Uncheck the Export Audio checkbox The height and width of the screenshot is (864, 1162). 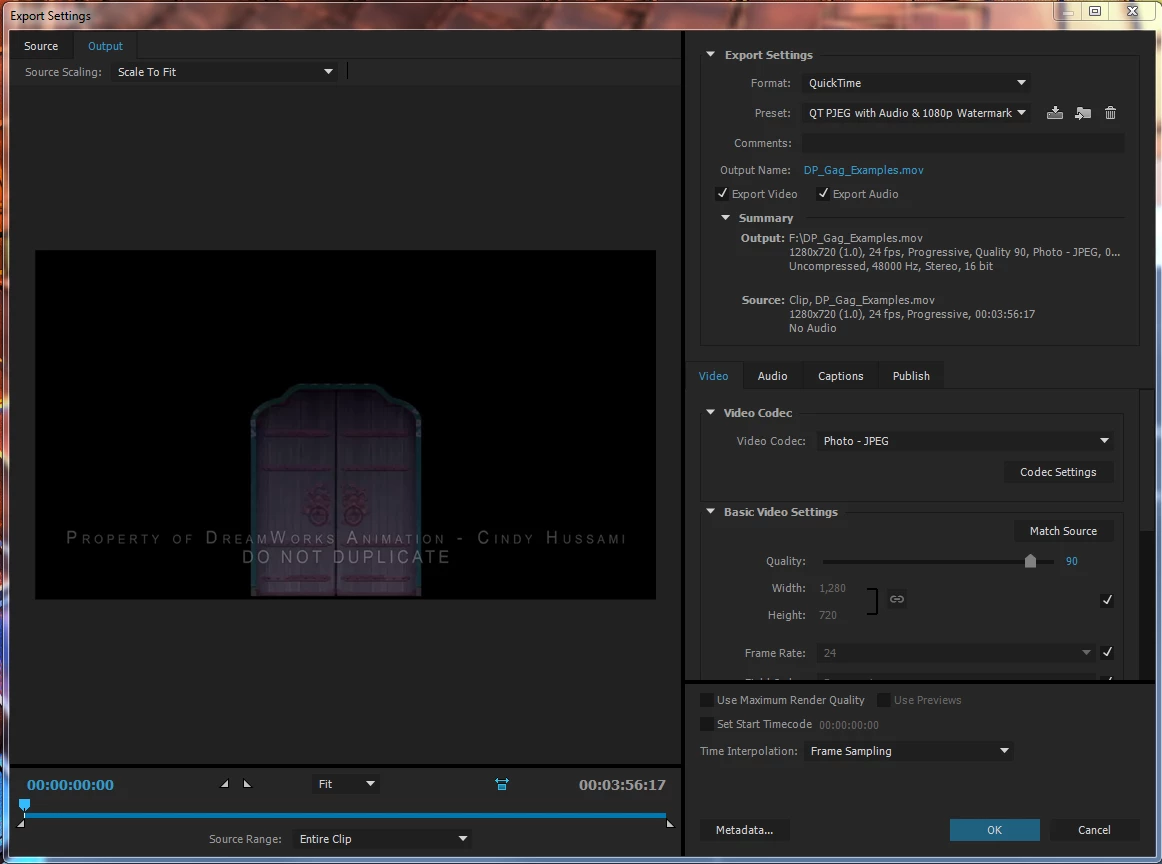tap(823, 193)
